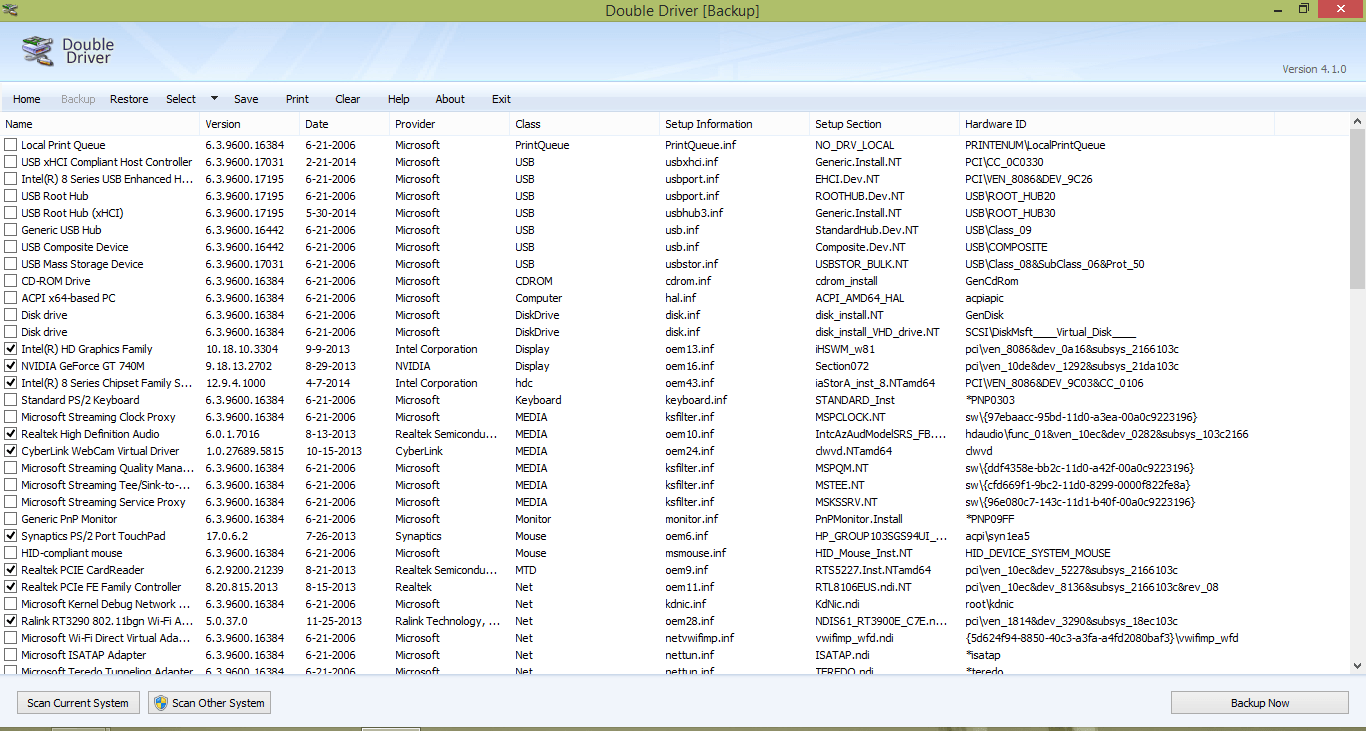This screenshot has height=731, width=1366.
Task: Click the MTD class cell
Action: tap(526, 570)
